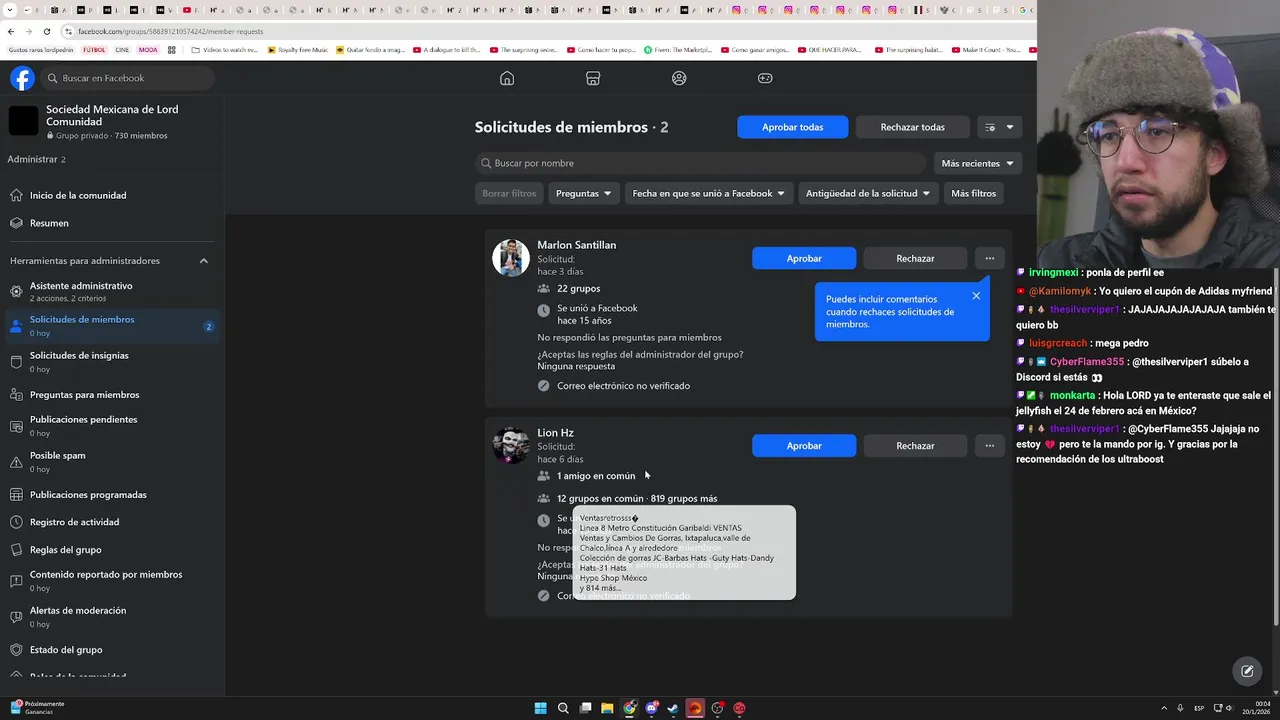The width and height of the screenshot is (1280, 720).
Task: Reject Lion Hz's request
Action: tap(915, 446)
